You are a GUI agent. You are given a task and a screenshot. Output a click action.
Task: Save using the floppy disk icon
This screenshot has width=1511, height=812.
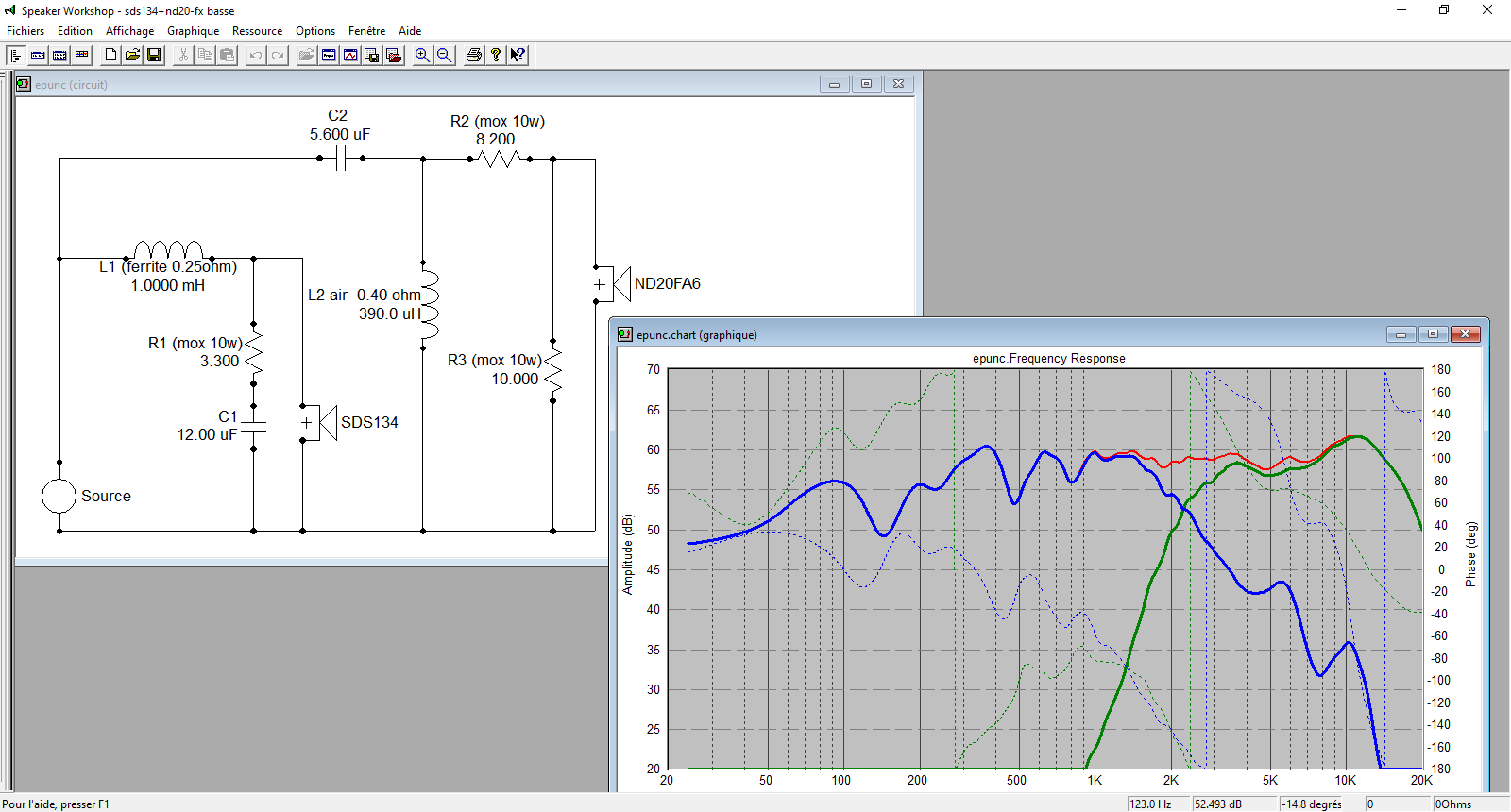154,56
